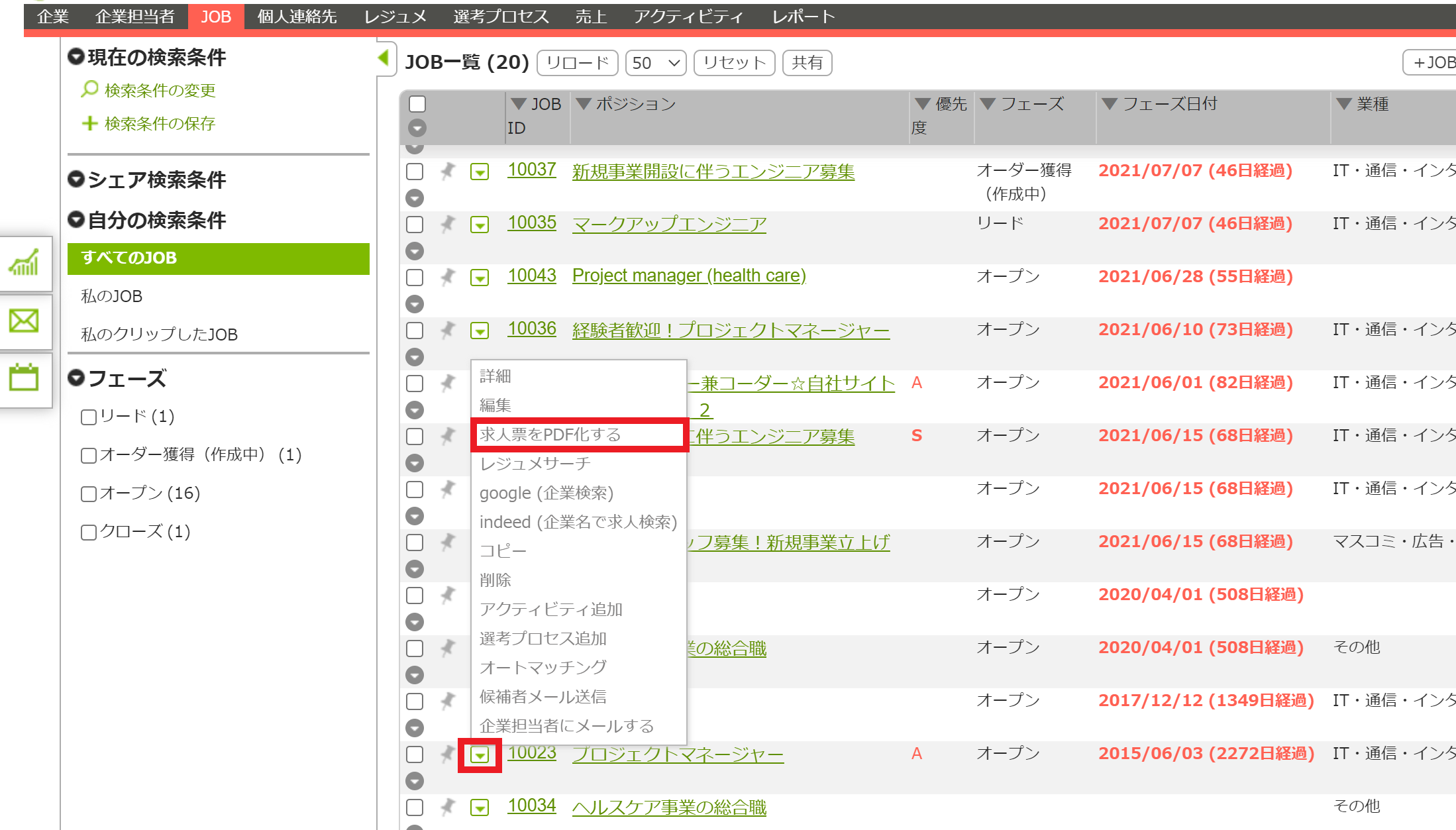1456x830 pixels.
Task: Open job link 10036
Action: [x=531, y=329]
